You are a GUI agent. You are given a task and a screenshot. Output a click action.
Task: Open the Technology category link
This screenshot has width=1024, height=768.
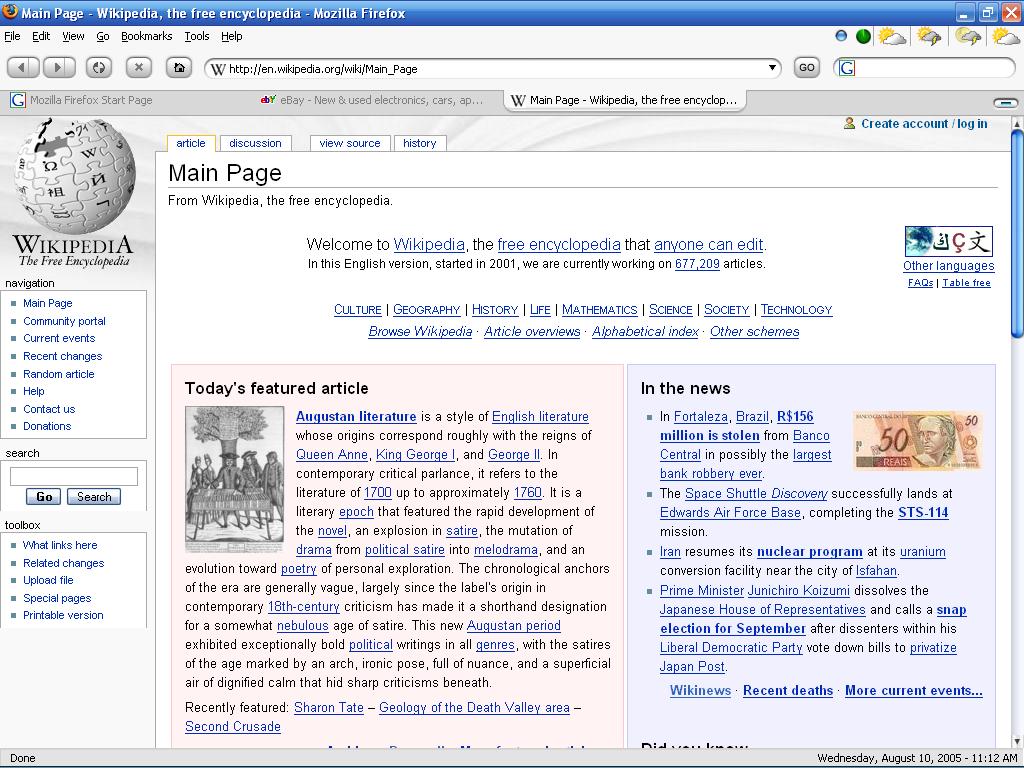(797, 310)
